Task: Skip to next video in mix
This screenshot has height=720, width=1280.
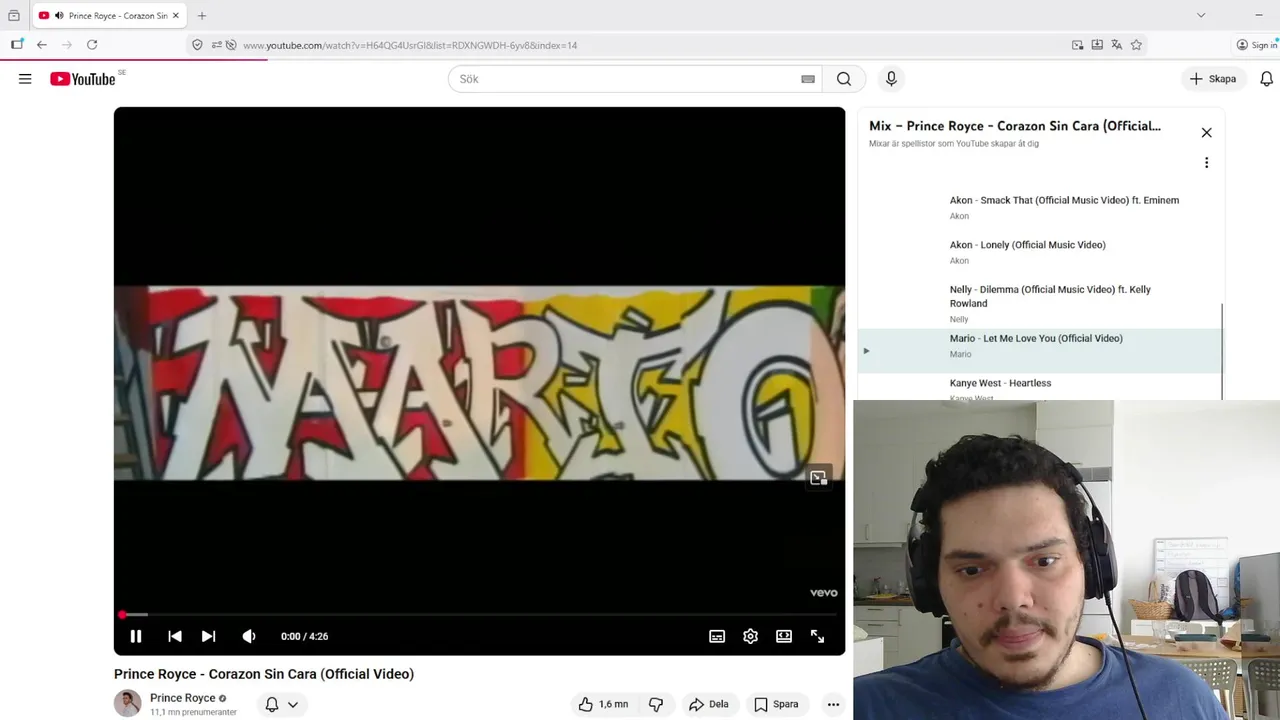Action: (208, 636)
